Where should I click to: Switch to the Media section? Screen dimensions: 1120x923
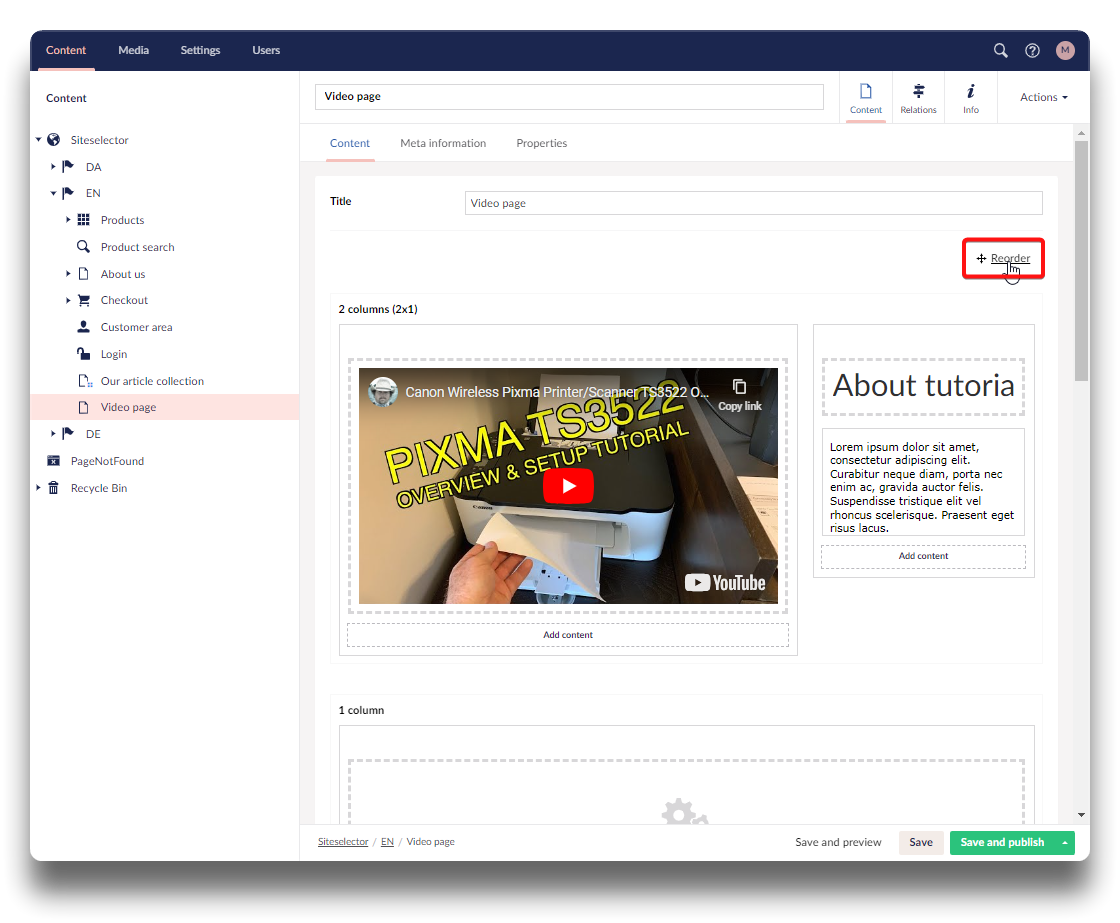coord(133,50)
